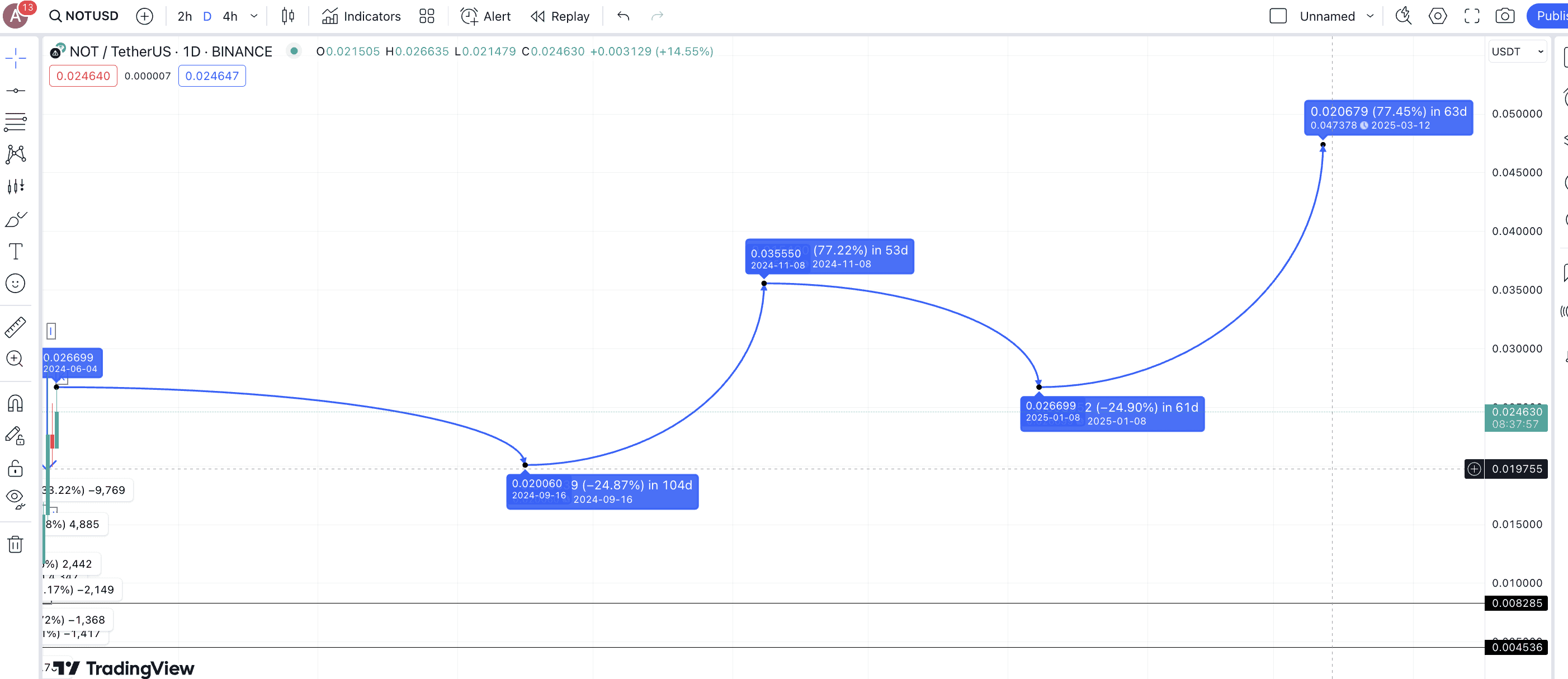The height and width of the screenshot is (679, 1568).
Task: Choose the brush drawing tool
Action: (15, 219)
